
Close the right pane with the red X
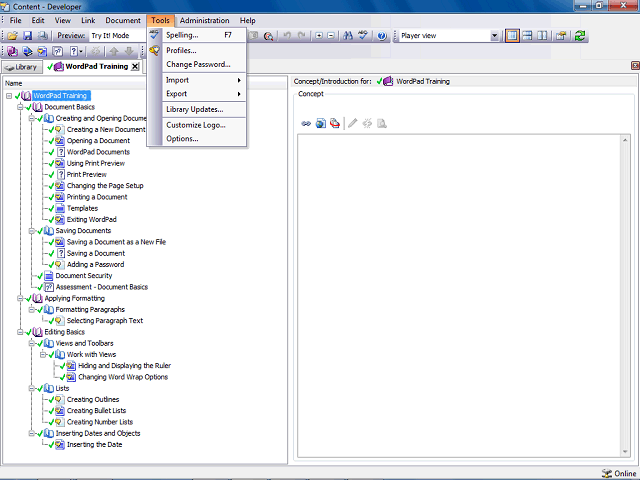(x=635, y=65)
